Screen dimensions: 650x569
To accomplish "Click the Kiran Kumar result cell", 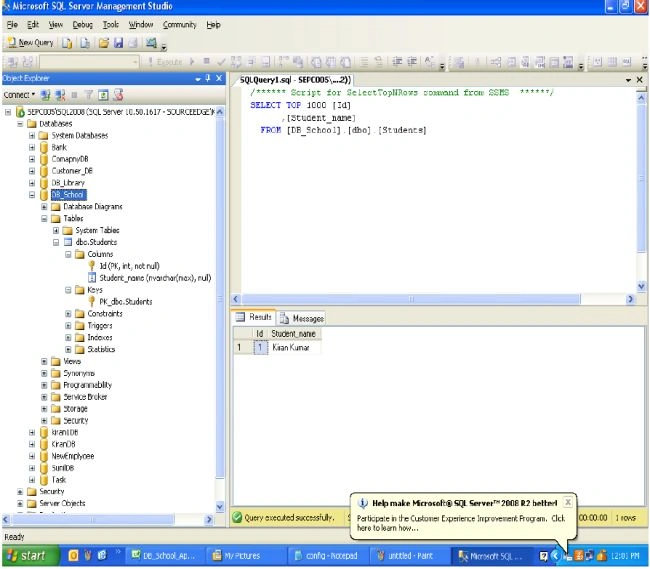I will [x=295, y=348].
